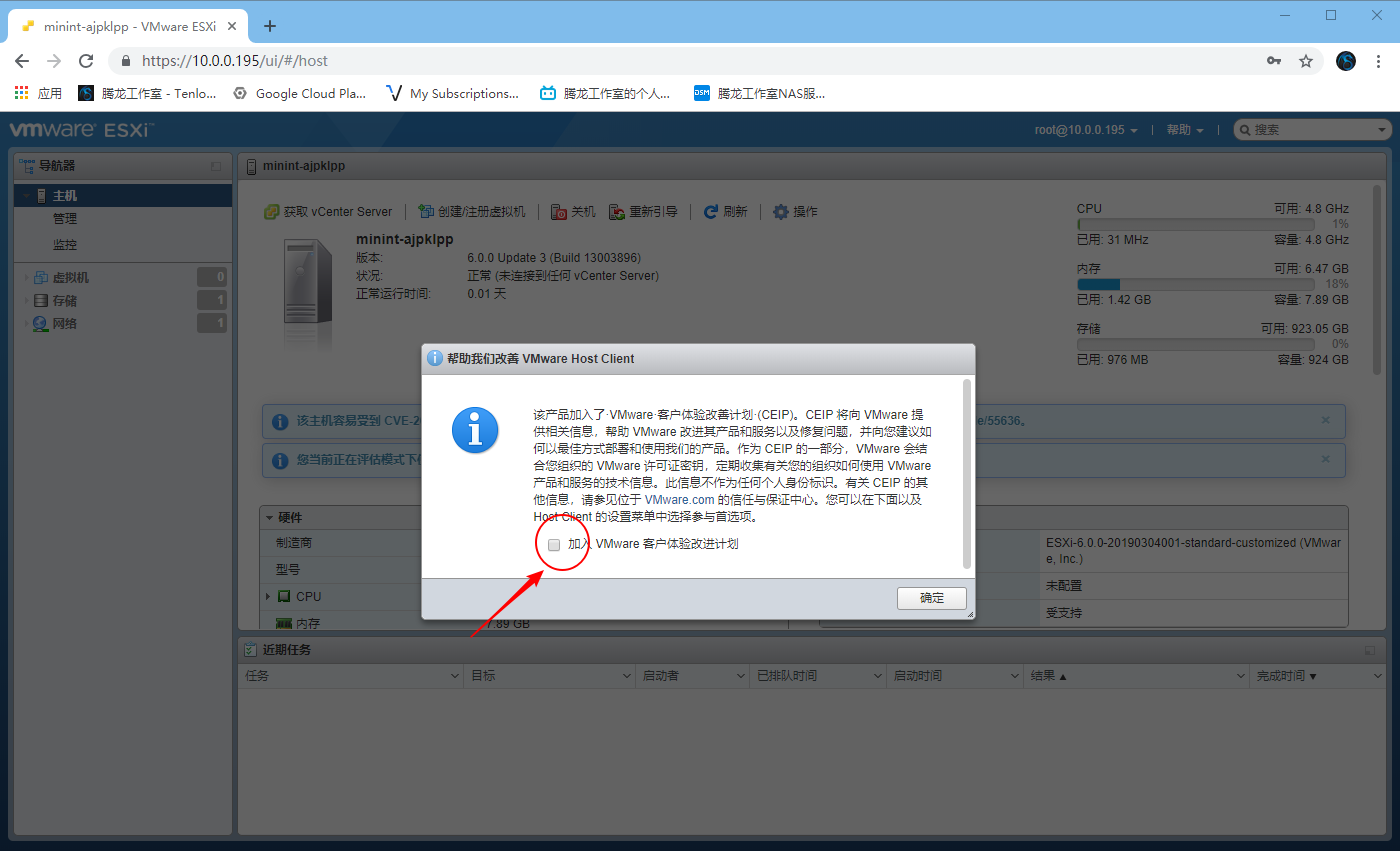Open the 腾龙工作室NAS服 bookmark
This screenshot has height=851, width=1400.
click(x=760, y=93)
